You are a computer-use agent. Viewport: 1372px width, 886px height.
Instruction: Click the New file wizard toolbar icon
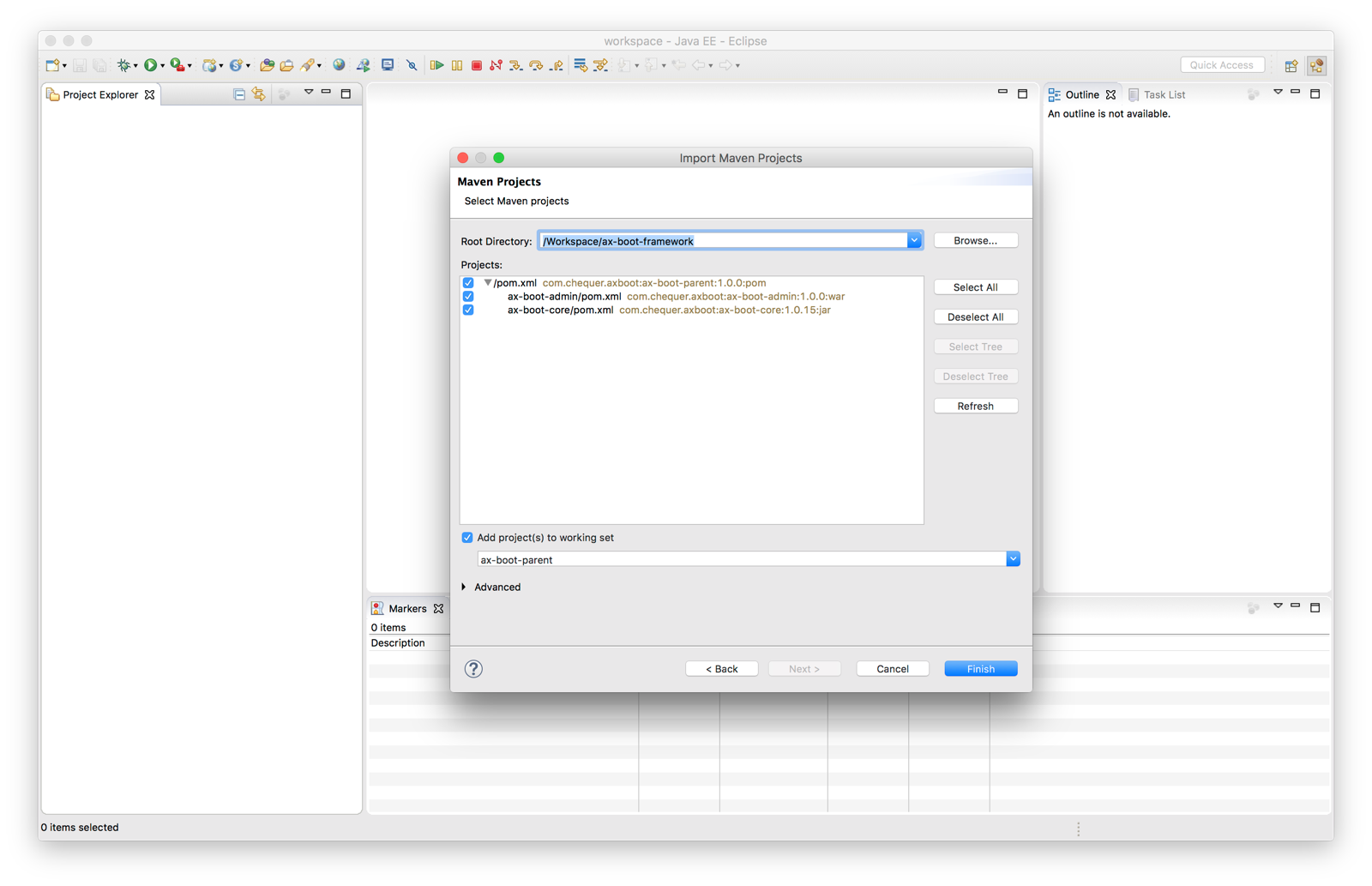(x=52, y=65)
